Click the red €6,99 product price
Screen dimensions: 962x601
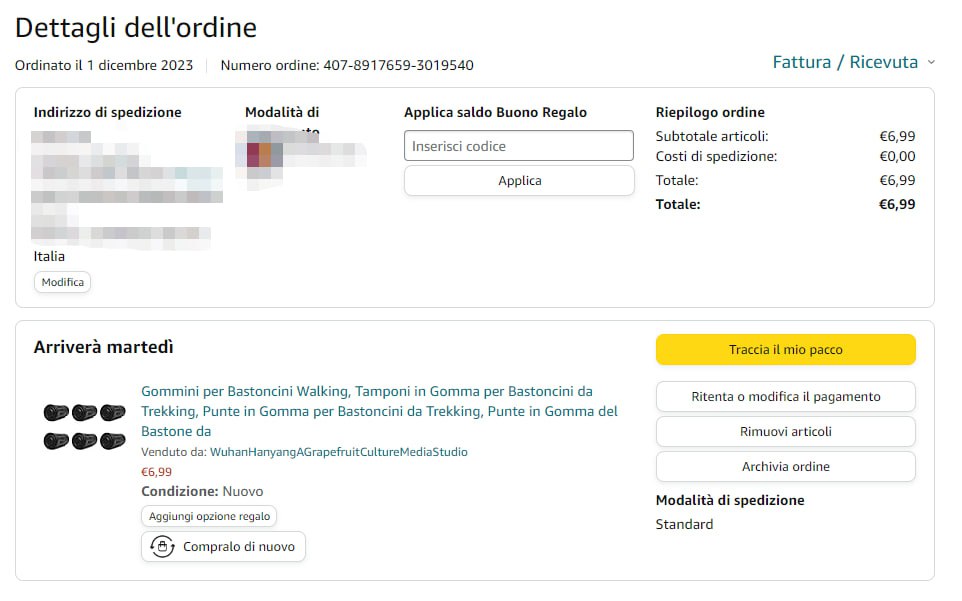pyautogui.click(x=156, y=472)
